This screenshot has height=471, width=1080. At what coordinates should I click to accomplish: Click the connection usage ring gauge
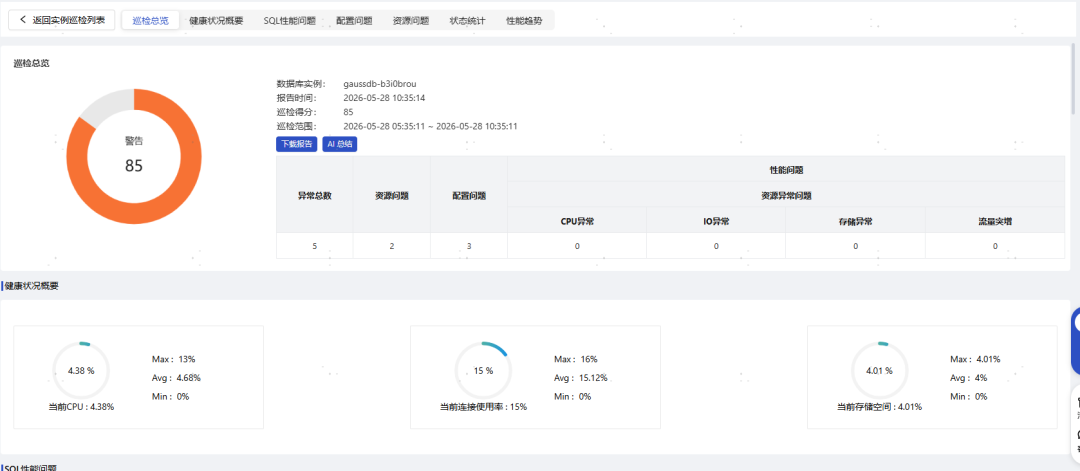[x=484, y=370]
